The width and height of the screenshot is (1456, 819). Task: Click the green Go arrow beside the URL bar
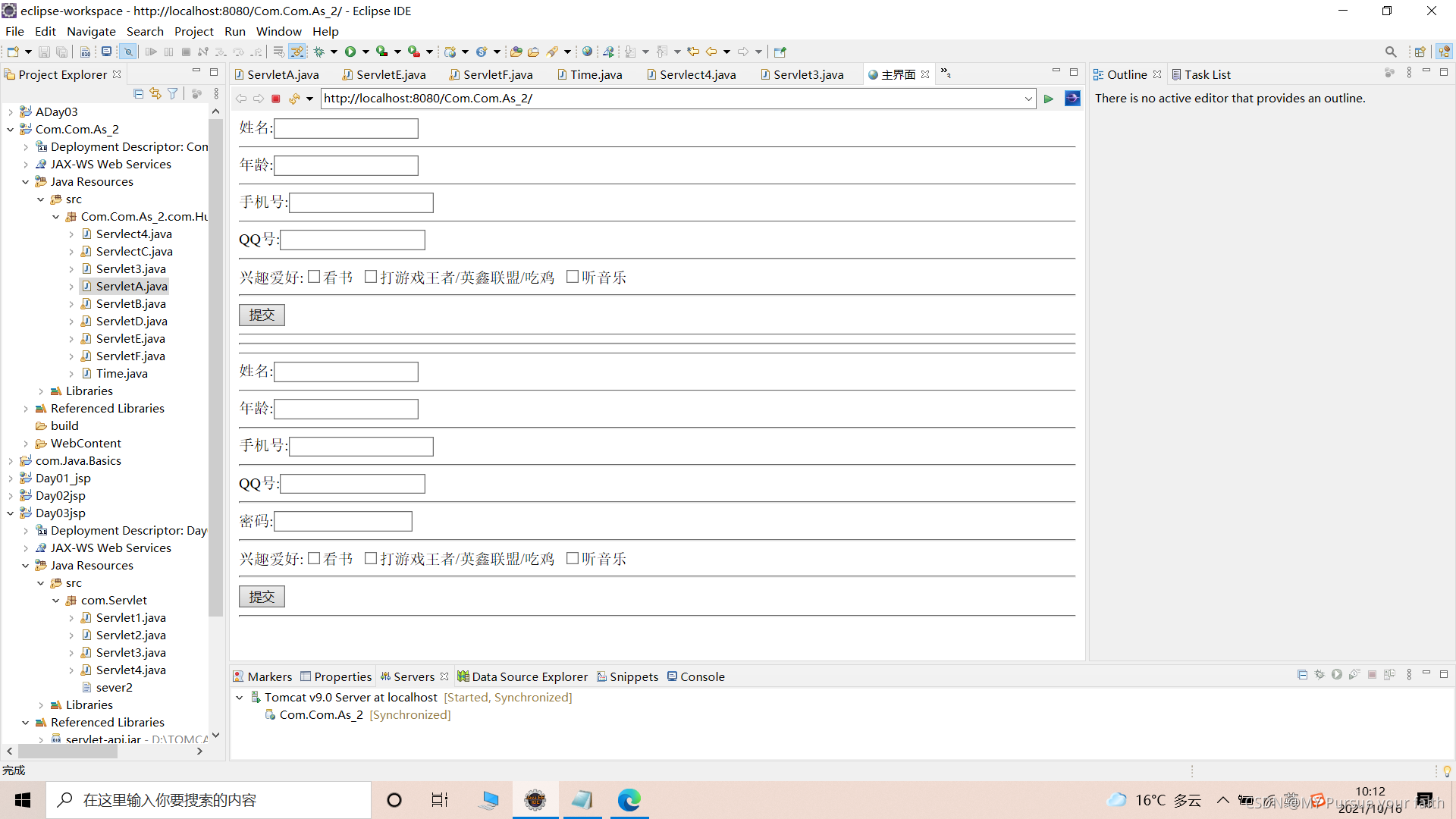tap(1048, 99)
